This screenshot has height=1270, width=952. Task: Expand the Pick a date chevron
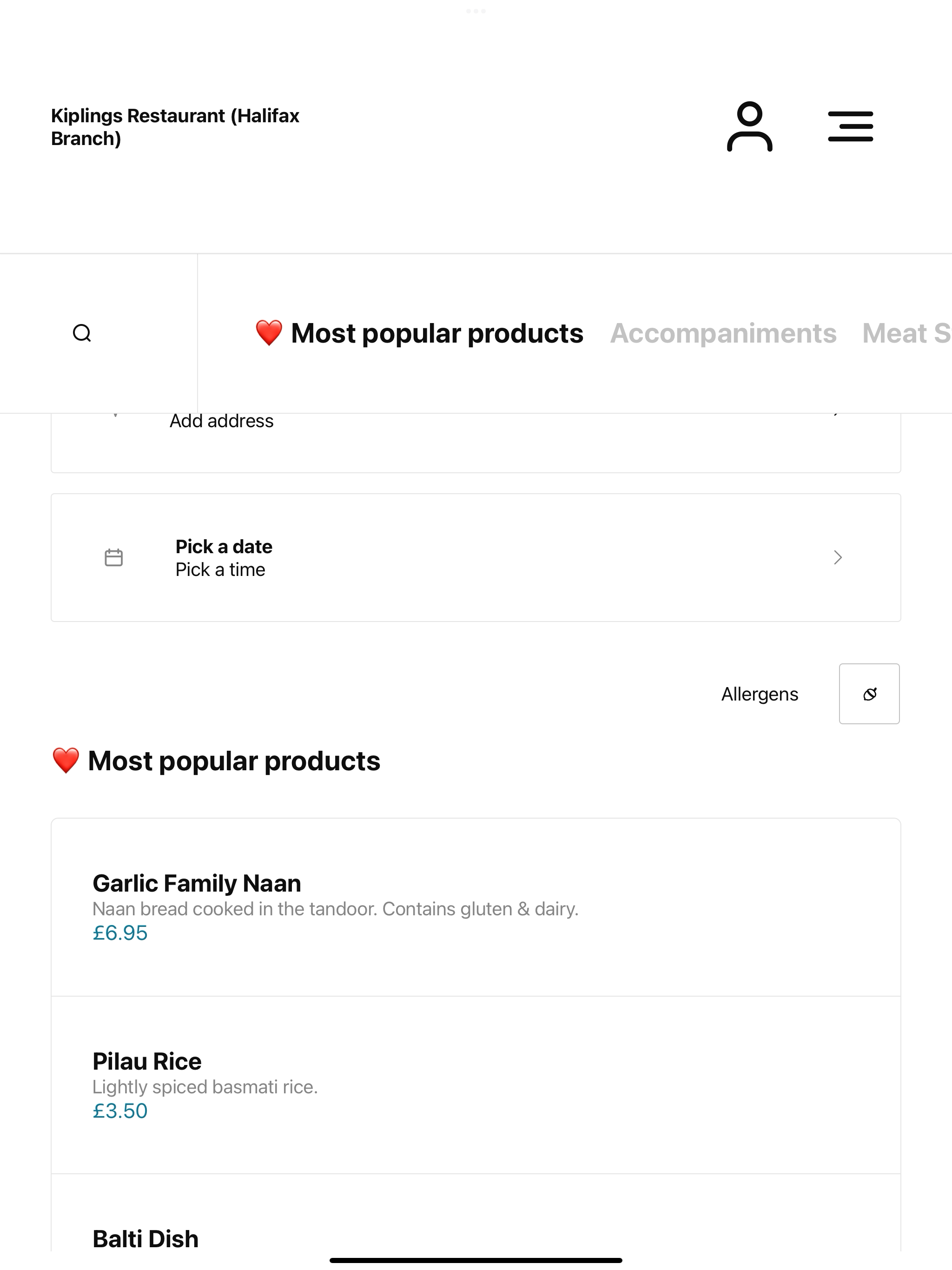[x=838, y=557]
